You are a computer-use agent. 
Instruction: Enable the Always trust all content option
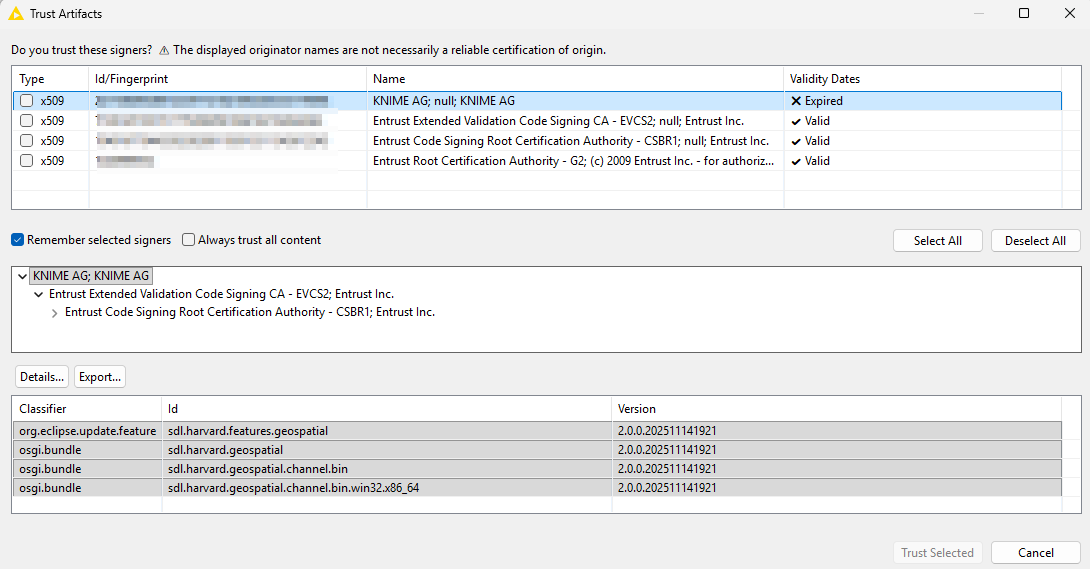coord(189,240)
